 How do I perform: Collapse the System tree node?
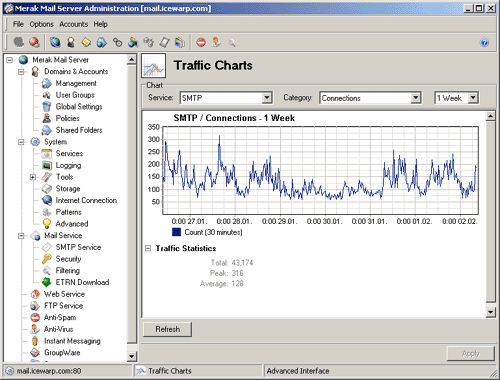pyautogui.click(x=21, y=142)
